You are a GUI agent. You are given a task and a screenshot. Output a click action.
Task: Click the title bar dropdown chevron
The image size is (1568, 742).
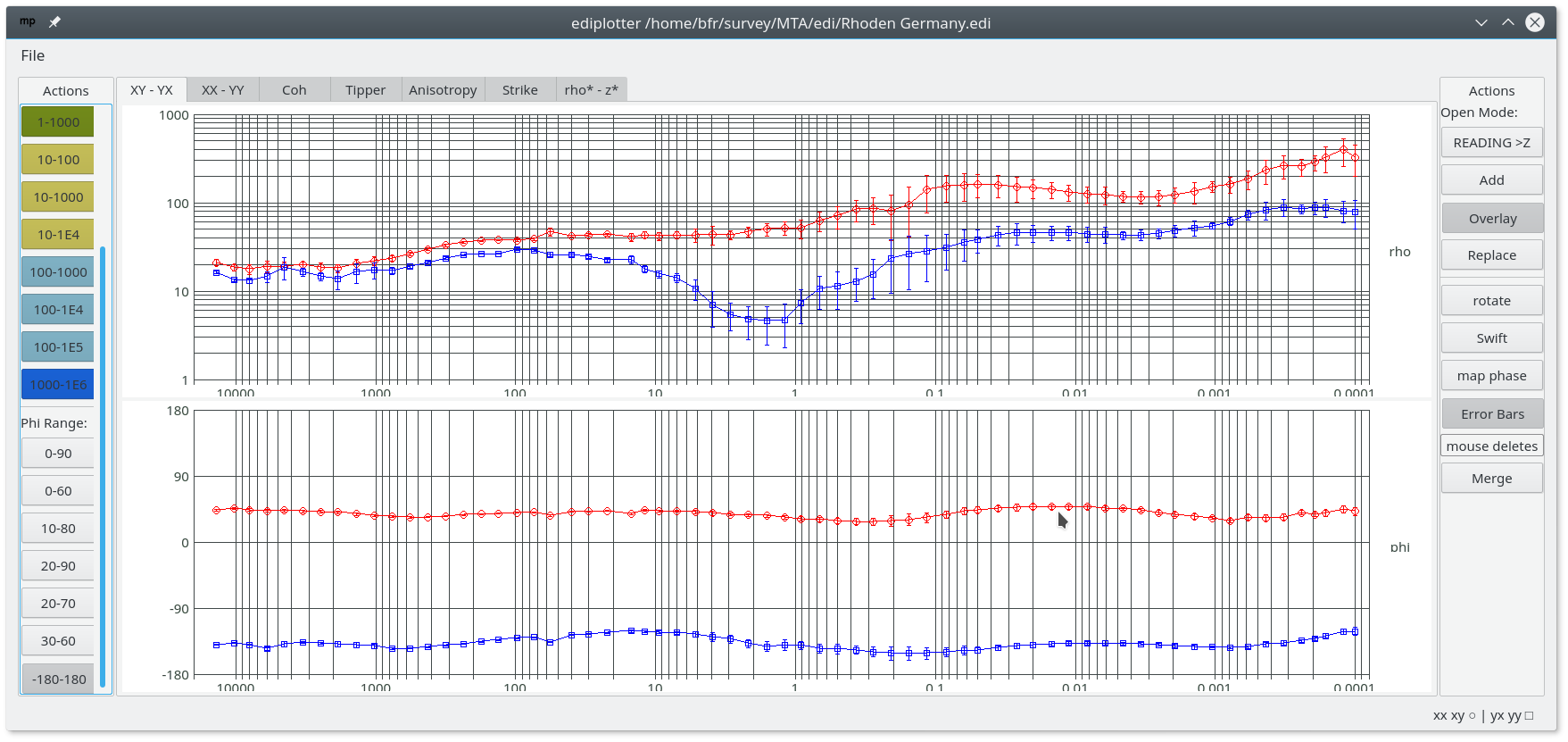tap(1481, 22)
